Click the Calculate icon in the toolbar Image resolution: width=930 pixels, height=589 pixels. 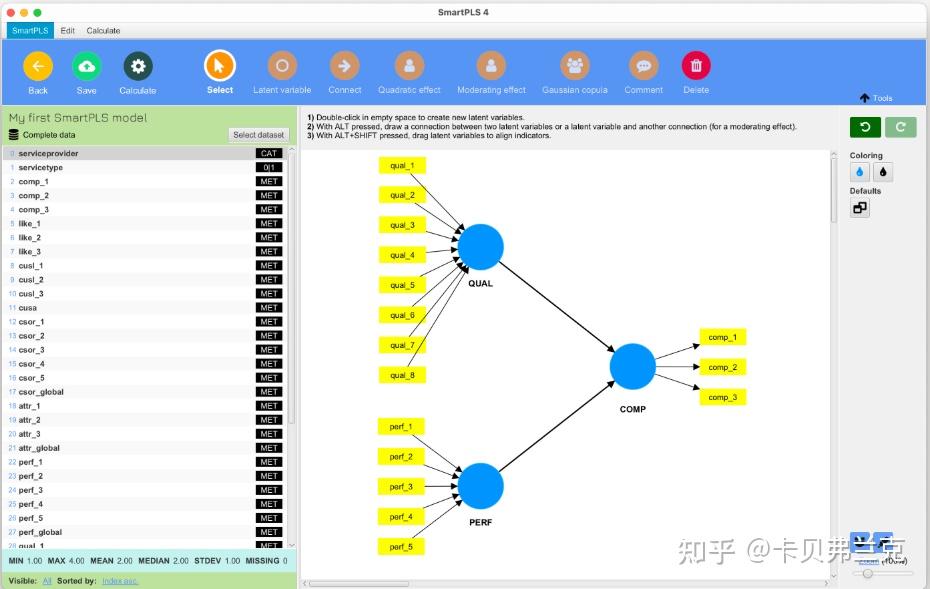click(137, 65)
